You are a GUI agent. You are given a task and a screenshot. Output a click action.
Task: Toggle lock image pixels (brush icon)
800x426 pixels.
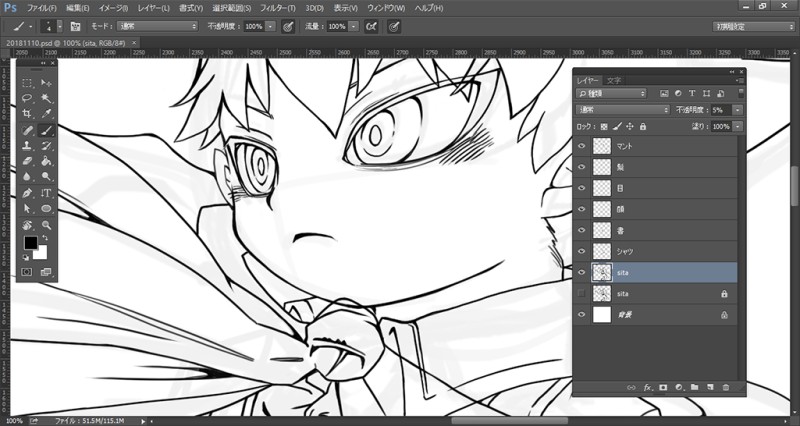(x=617, y=126)
